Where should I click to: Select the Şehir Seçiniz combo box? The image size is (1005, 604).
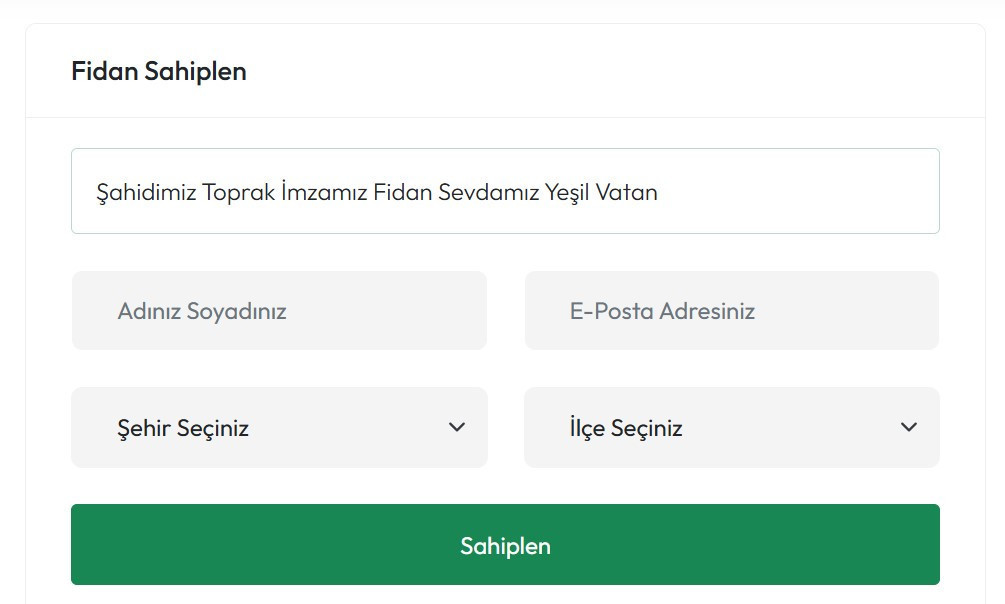(278, 427)
